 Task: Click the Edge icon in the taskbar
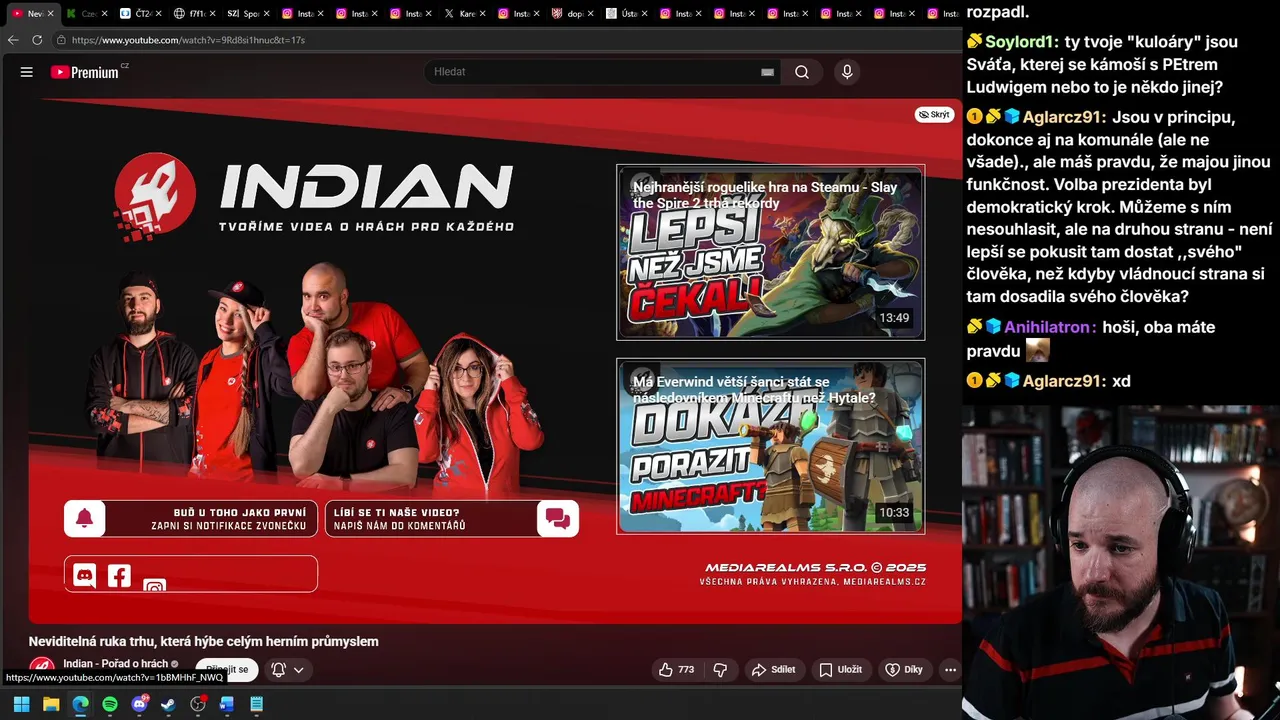coord(80,704)
